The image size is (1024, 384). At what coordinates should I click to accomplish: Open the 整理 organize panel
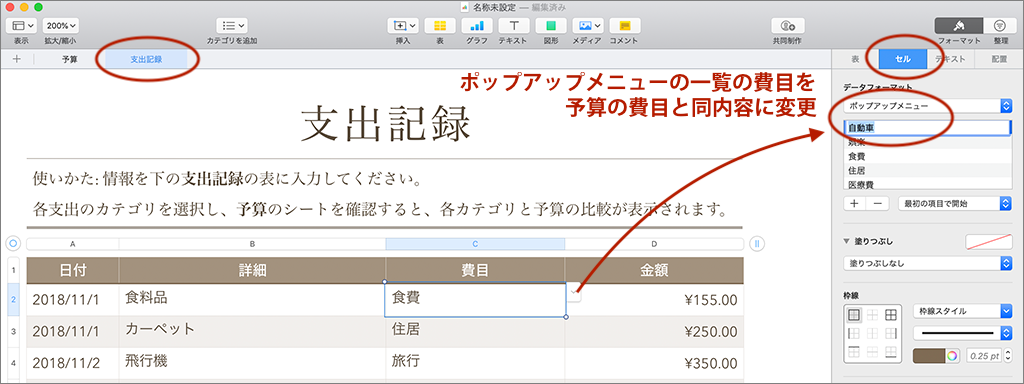coord(1000,25)
